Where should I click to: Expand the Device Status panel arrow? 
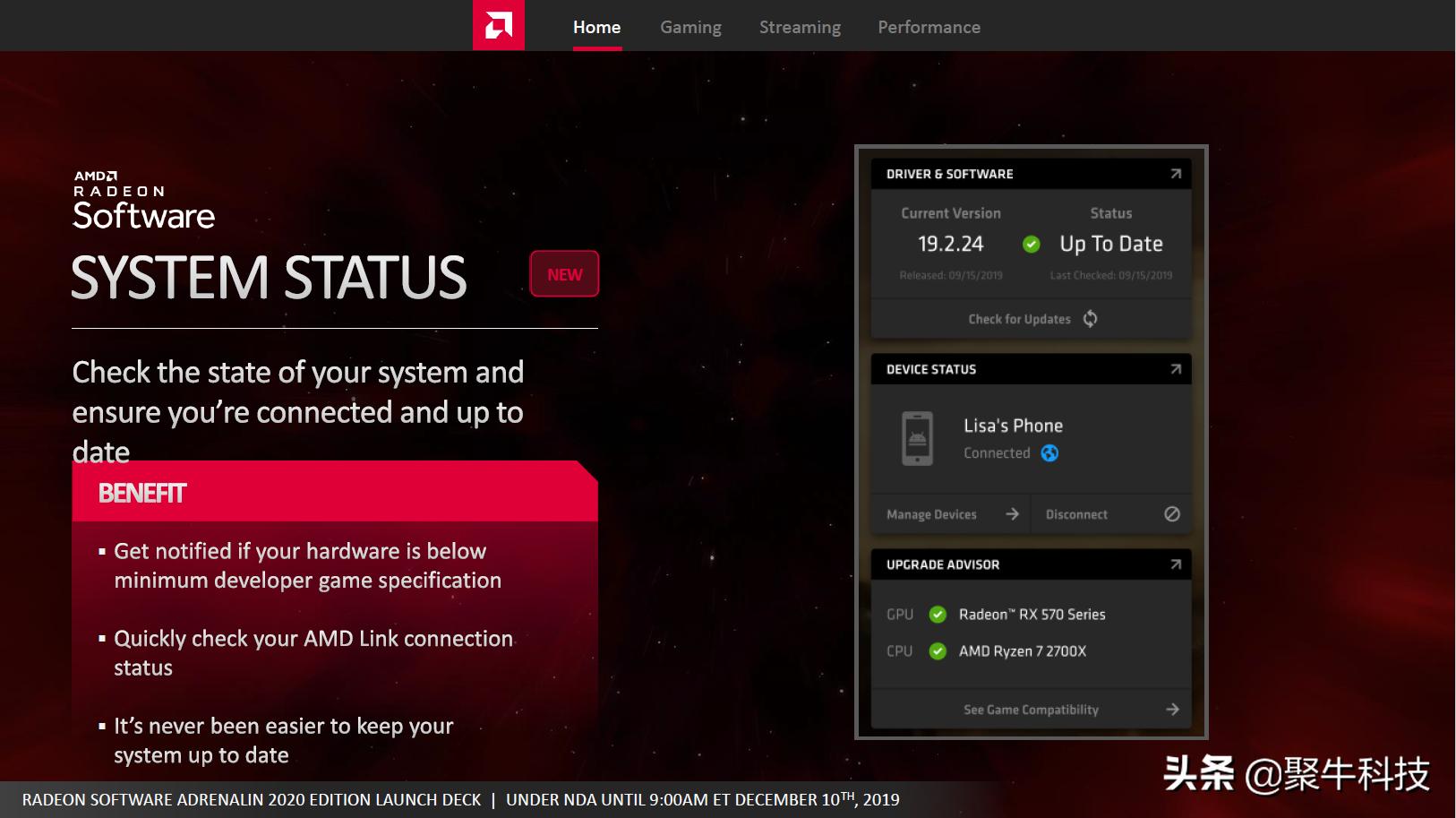[x=1175, y=369]
